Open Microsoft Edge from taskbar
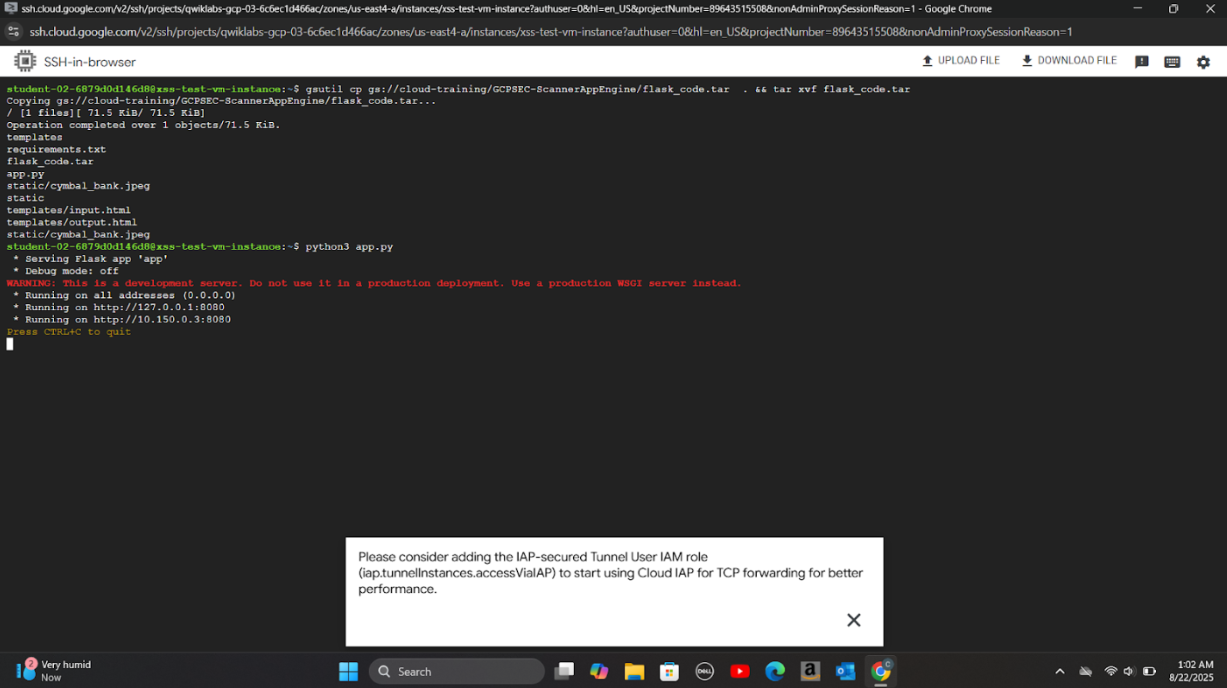This screenshot has width=1227, height=688. [775, 671]
